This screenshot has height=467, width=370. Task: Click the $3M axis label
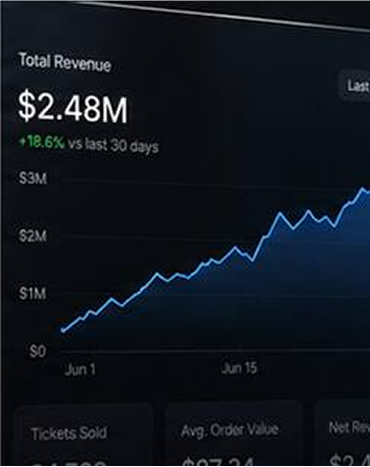click(33, 178)
